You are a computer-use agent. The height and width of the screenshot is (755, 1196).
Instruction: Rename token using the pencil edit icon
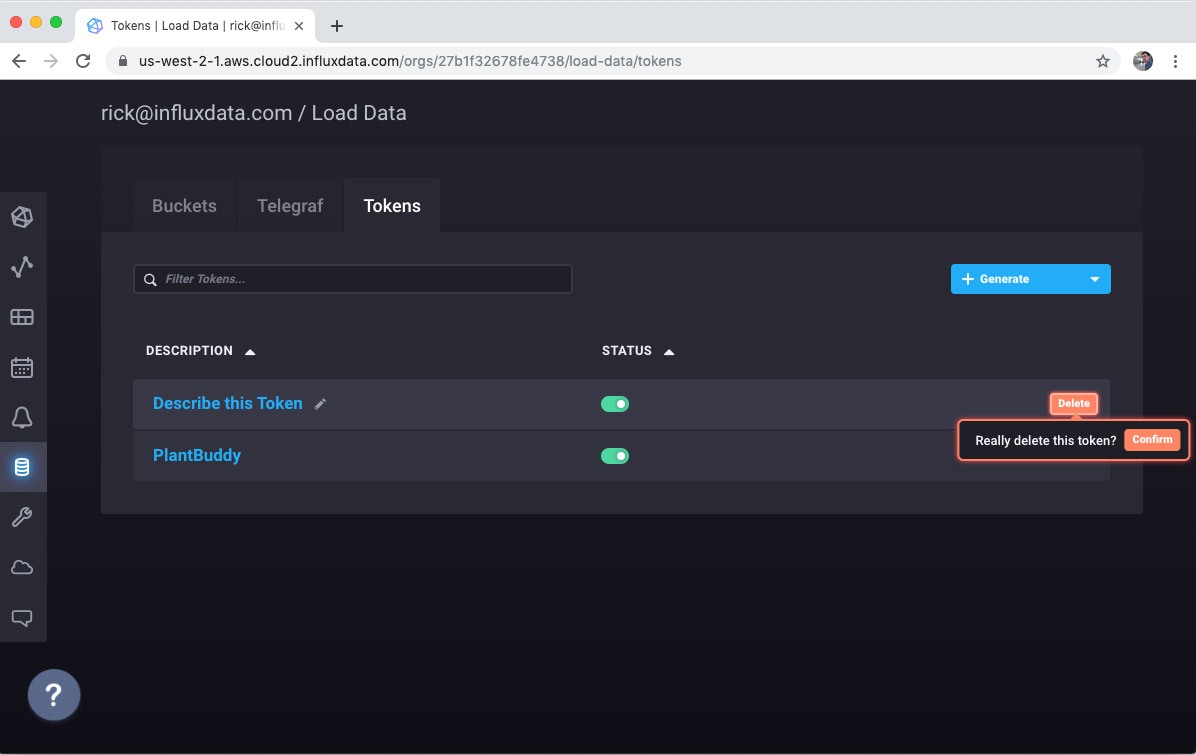(320, 403)
